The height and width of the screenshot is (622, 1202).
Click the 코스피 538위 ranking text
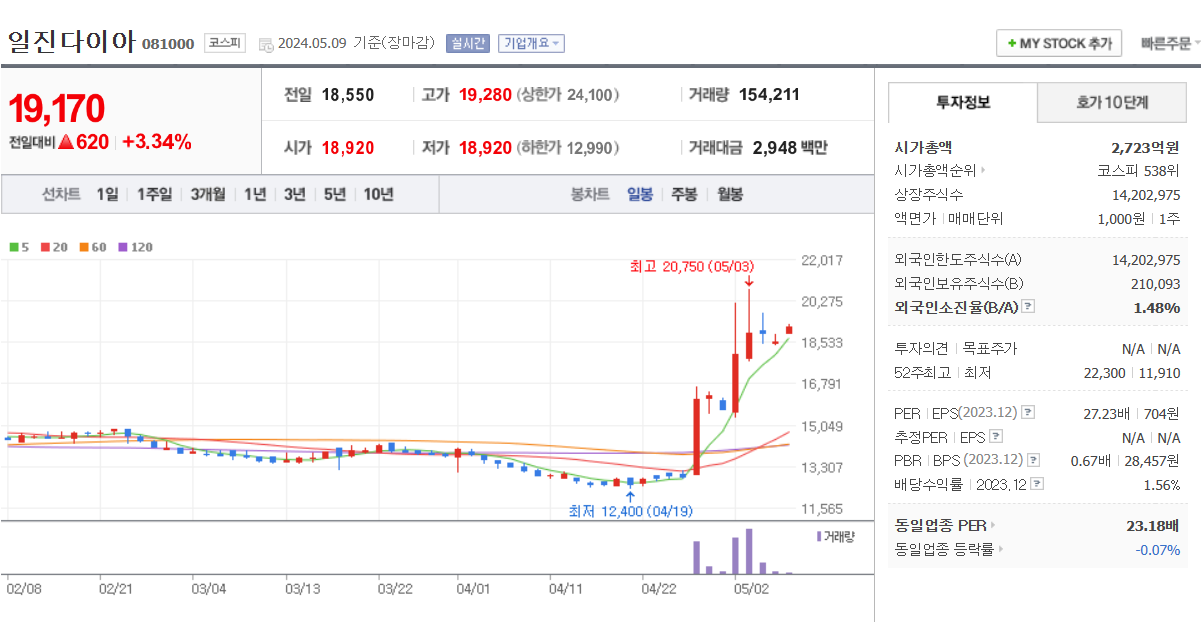click(x=1138, y=171)
